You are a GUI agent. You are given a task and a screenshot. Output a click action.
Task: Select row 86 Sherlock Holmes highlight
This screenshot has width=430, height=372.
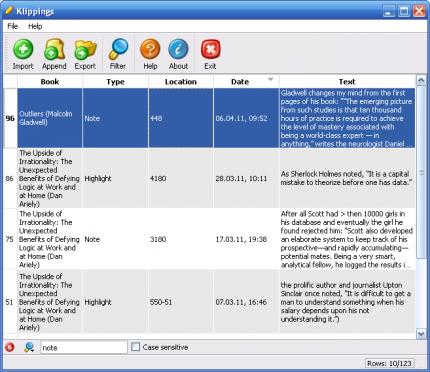209,178
